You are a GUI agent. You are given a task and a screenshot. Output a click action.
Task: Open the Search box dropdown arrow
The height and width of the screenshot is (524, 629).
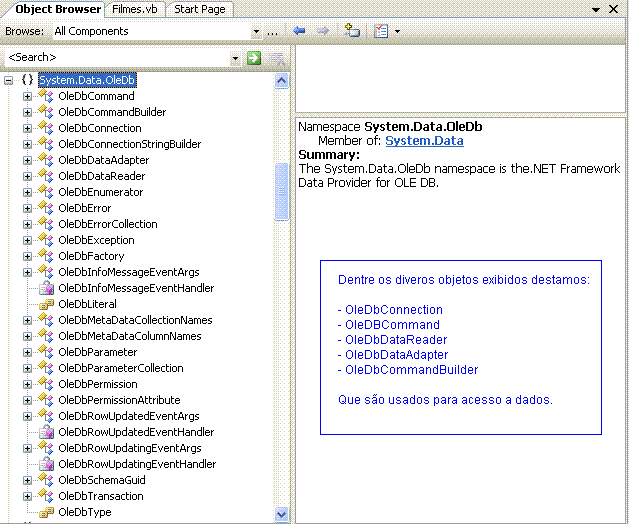(235, 59)
